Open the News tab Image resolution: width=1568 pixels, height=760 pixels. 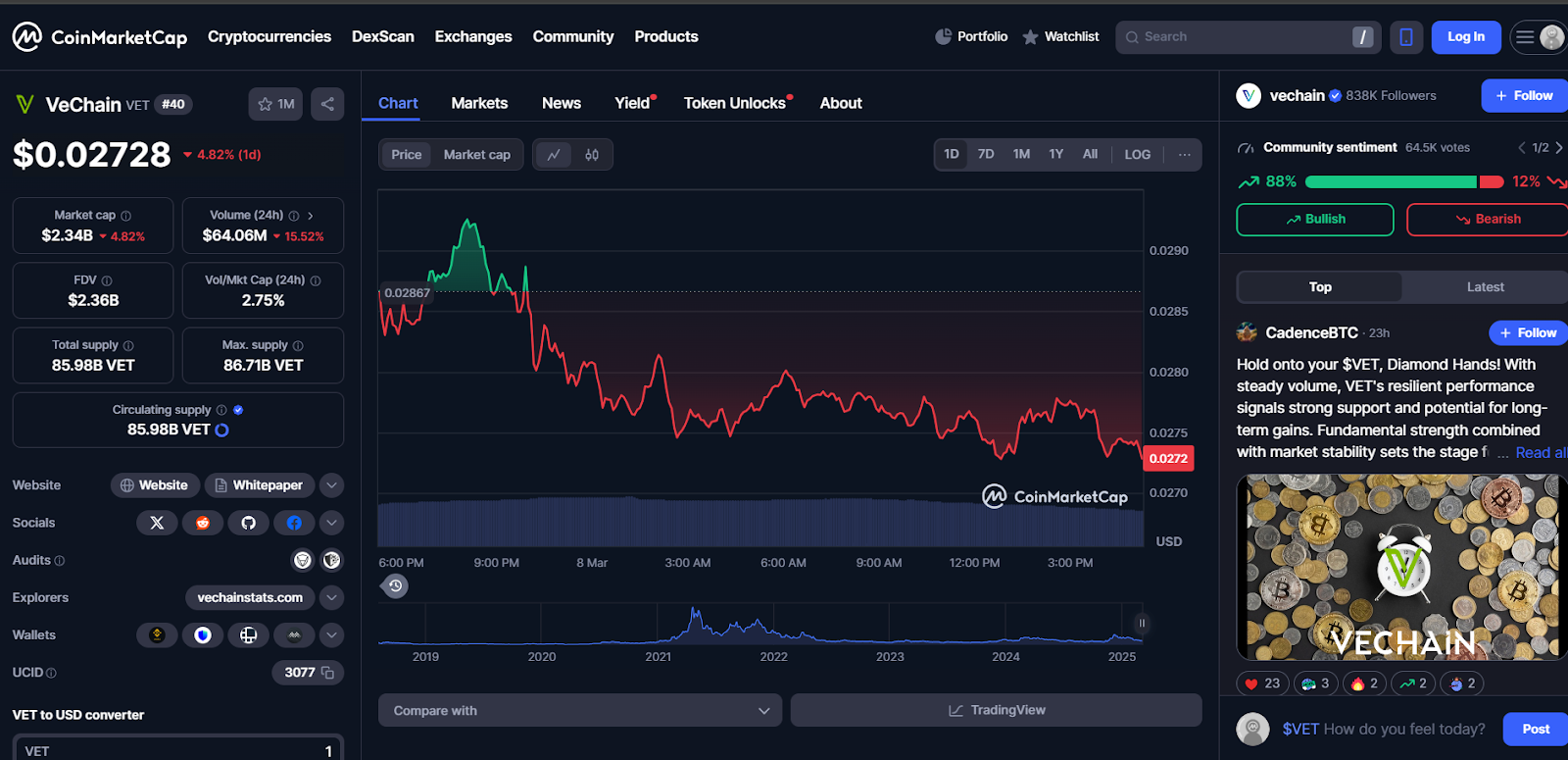tap(562, 103)
